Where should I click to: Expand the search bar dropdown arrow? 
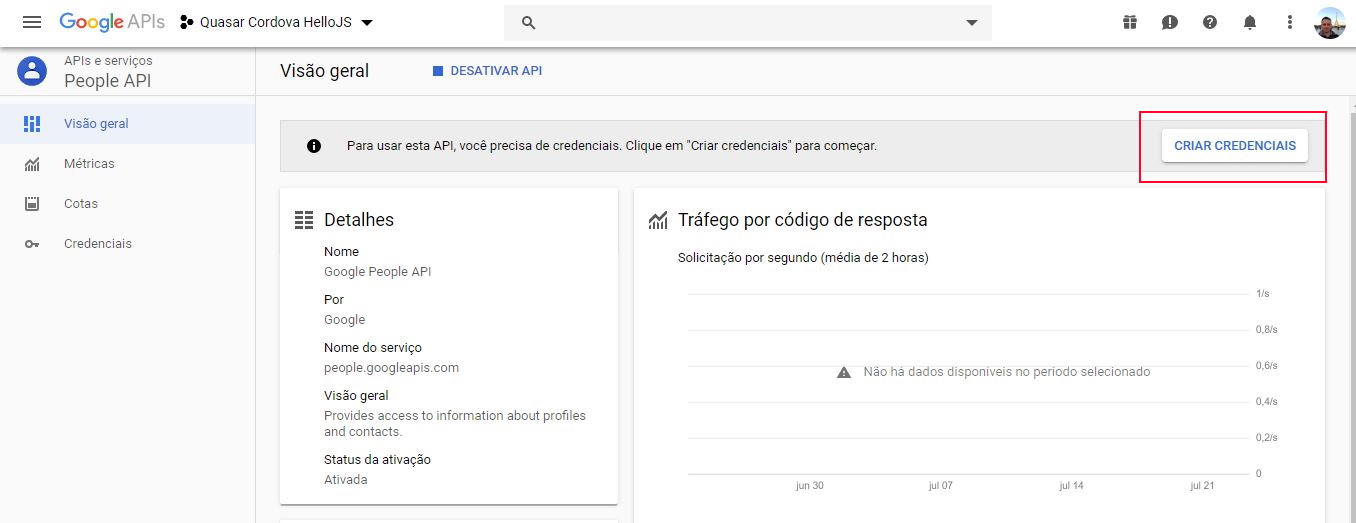(971, 23)
